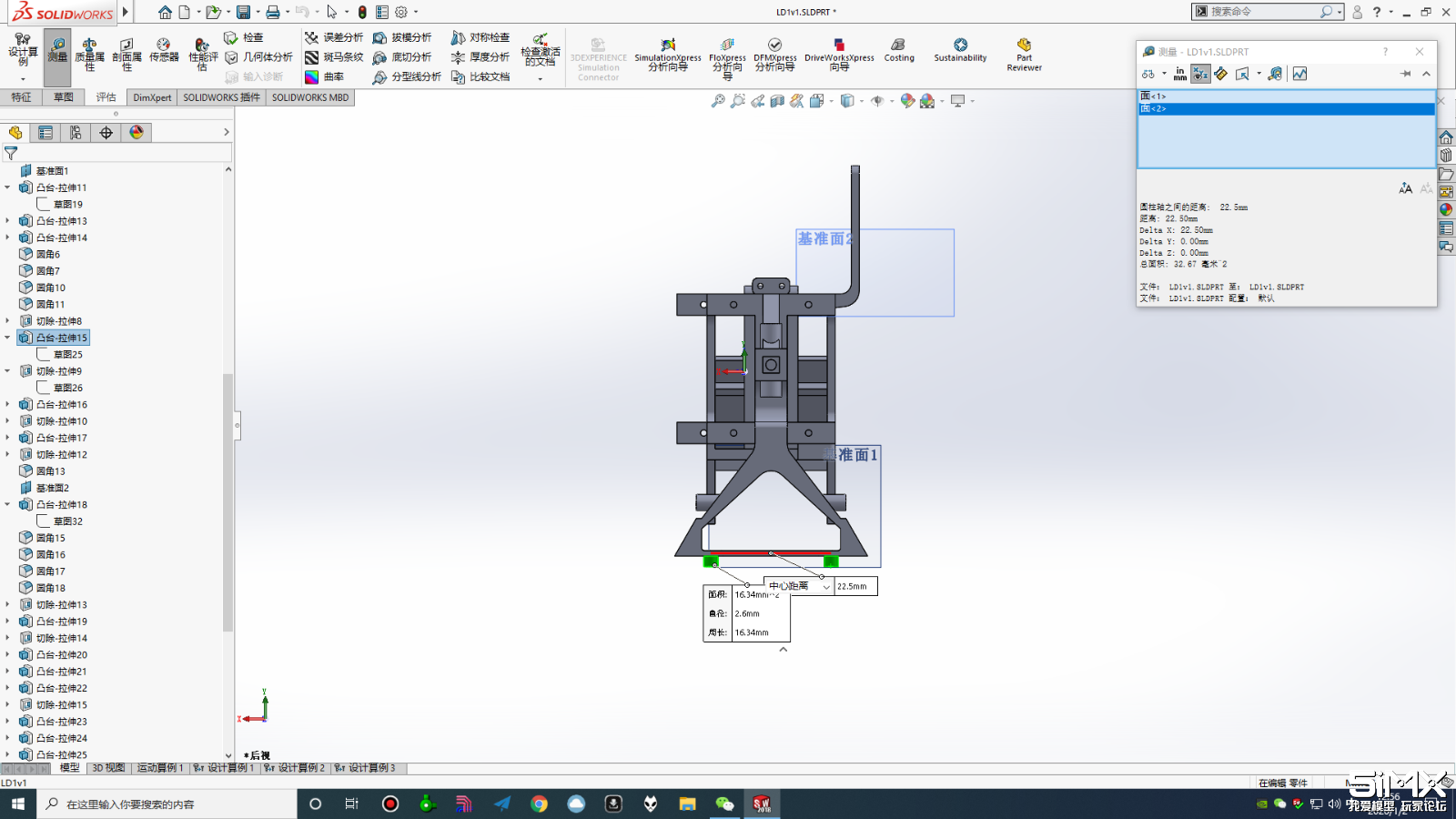Open 性能评估 performance evaluation
Screen dimensions: 1456x819
[x=202, y=55]
